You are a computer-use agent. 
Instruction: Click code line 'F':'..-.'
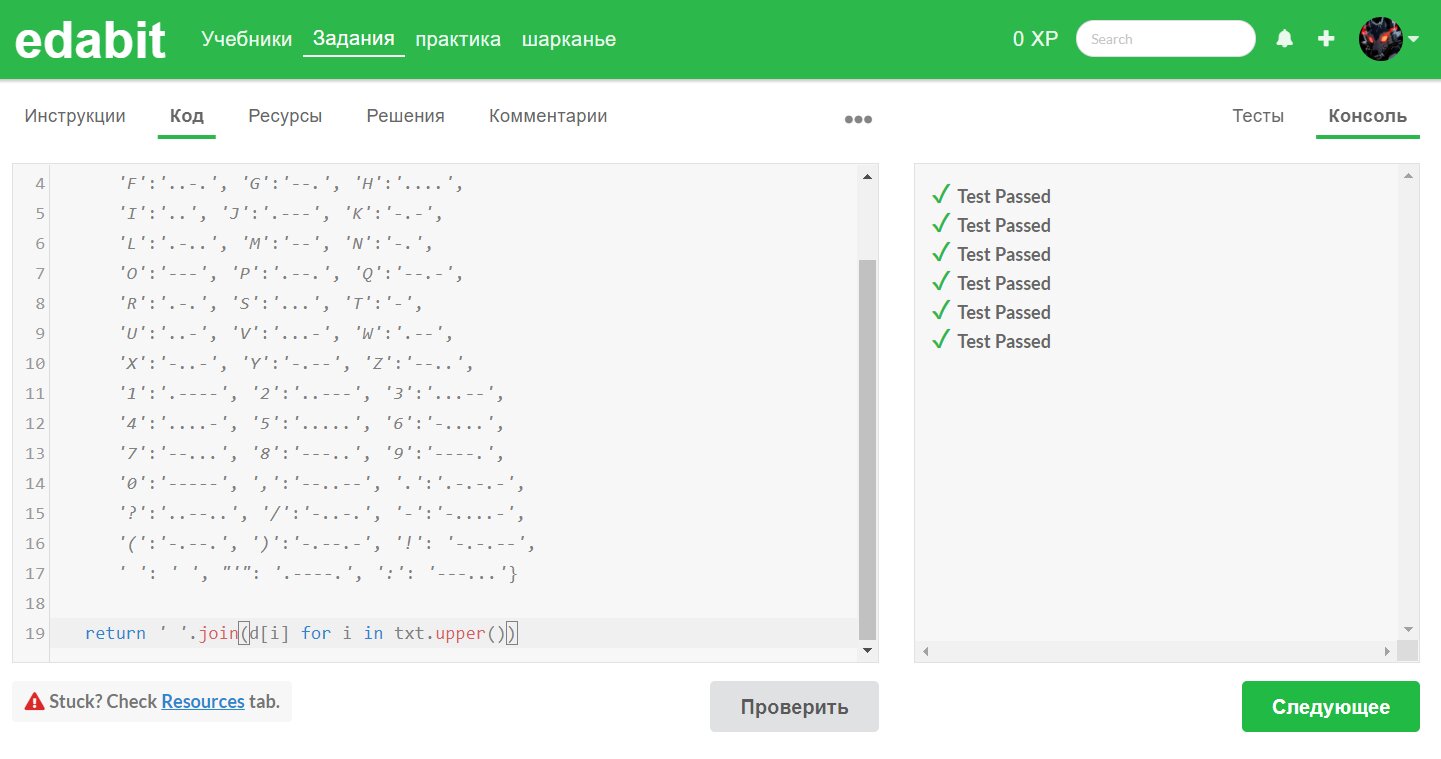[x=290, y=183]
